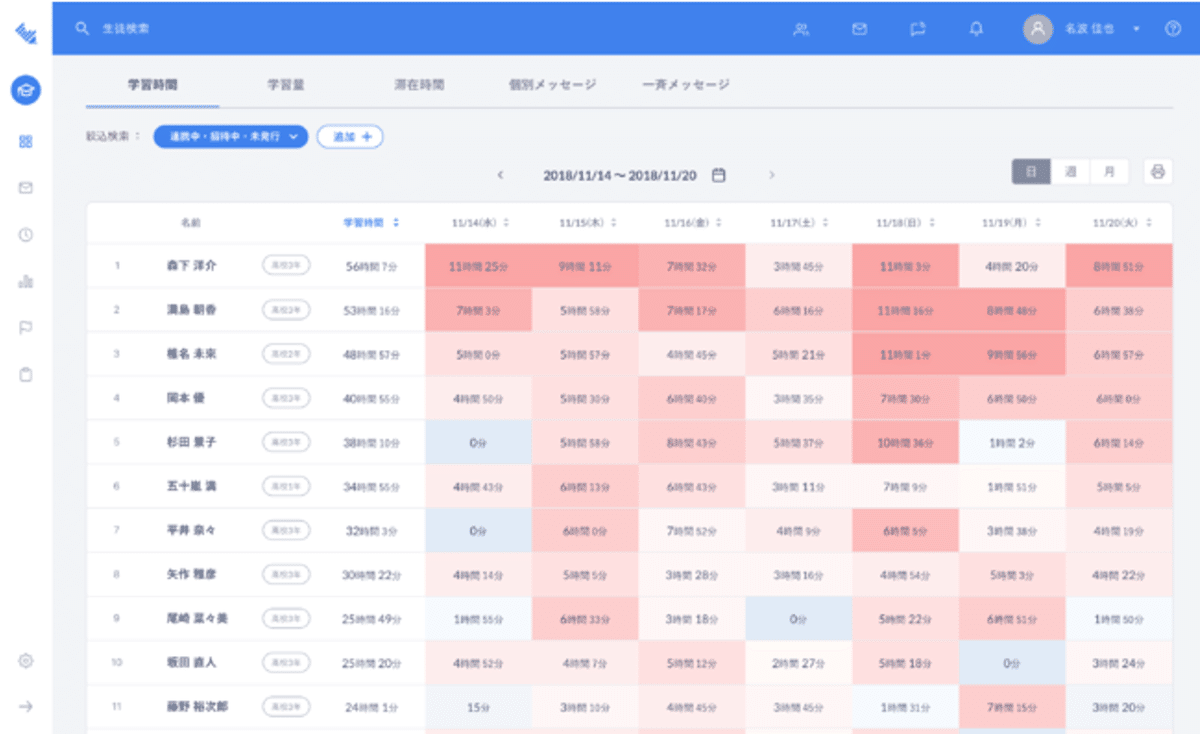Select the clipboard icon in sidebar

(x=26, y=374)
